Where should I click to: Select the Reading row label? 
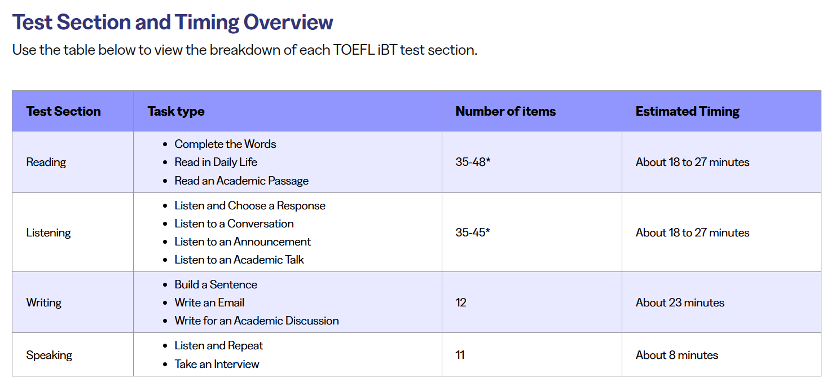click(46, 162)
